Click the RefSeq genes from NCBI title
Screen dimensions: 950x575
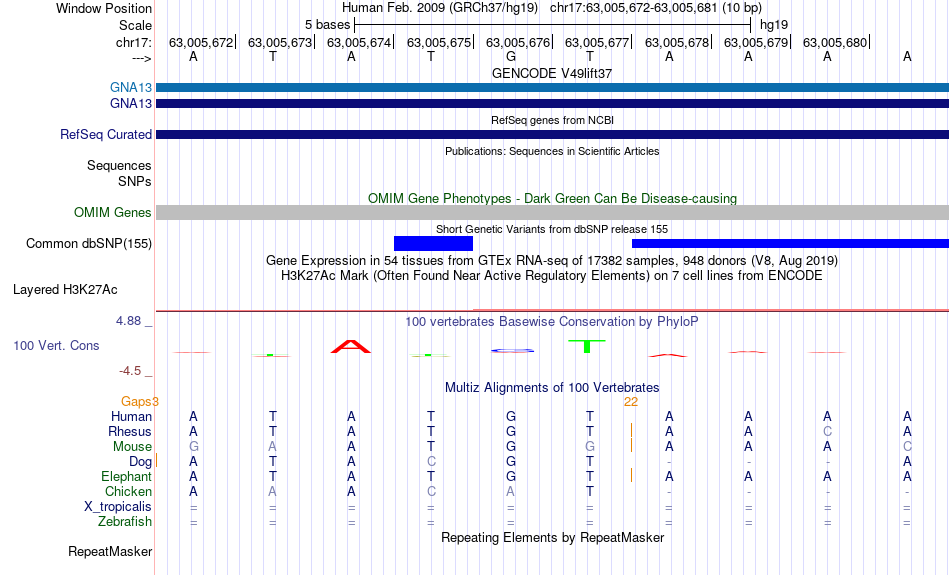(x=552, y=120)
